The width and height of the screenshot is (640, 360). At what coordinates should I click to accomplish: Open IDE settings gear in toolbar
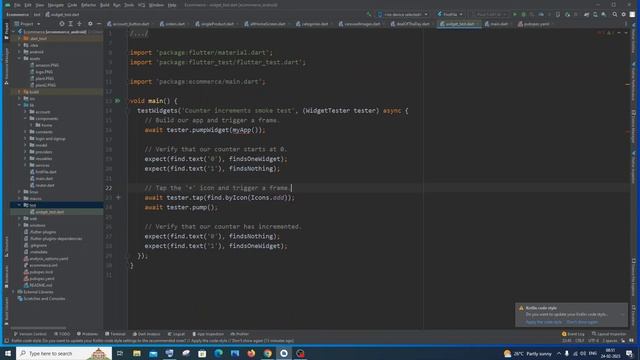click(623, 14)
